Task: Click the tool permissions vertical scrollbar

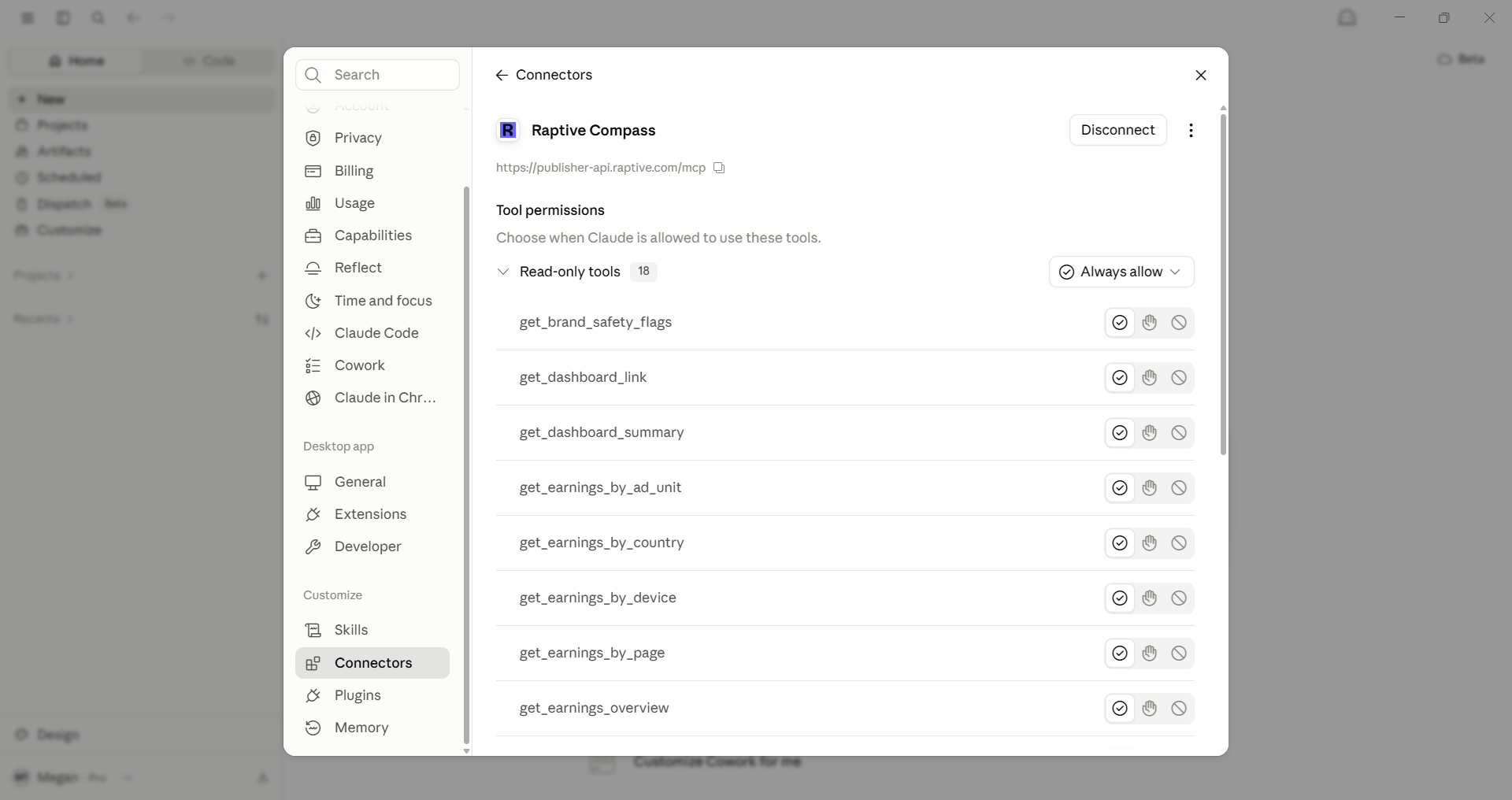Action: (1223, 283)
